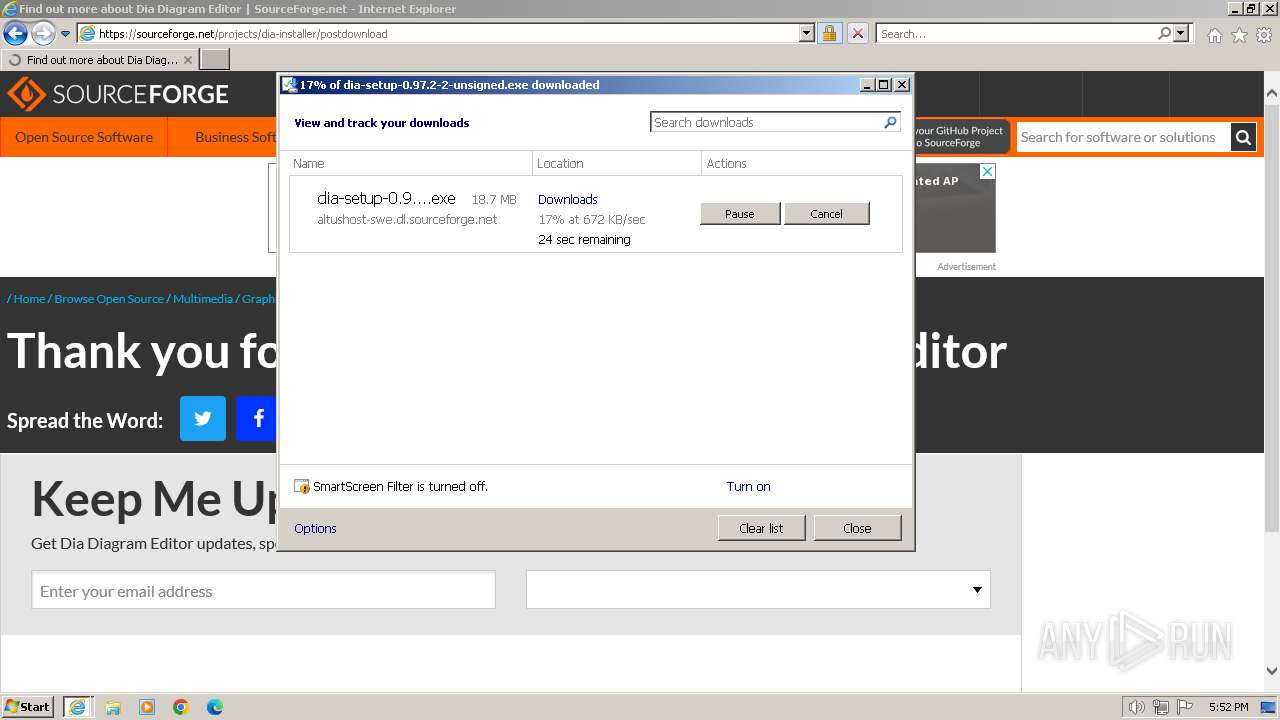Click the SourceForge search magnifier button
The width and height of the screenshot is (1280, 720).
coord(1243,137)
